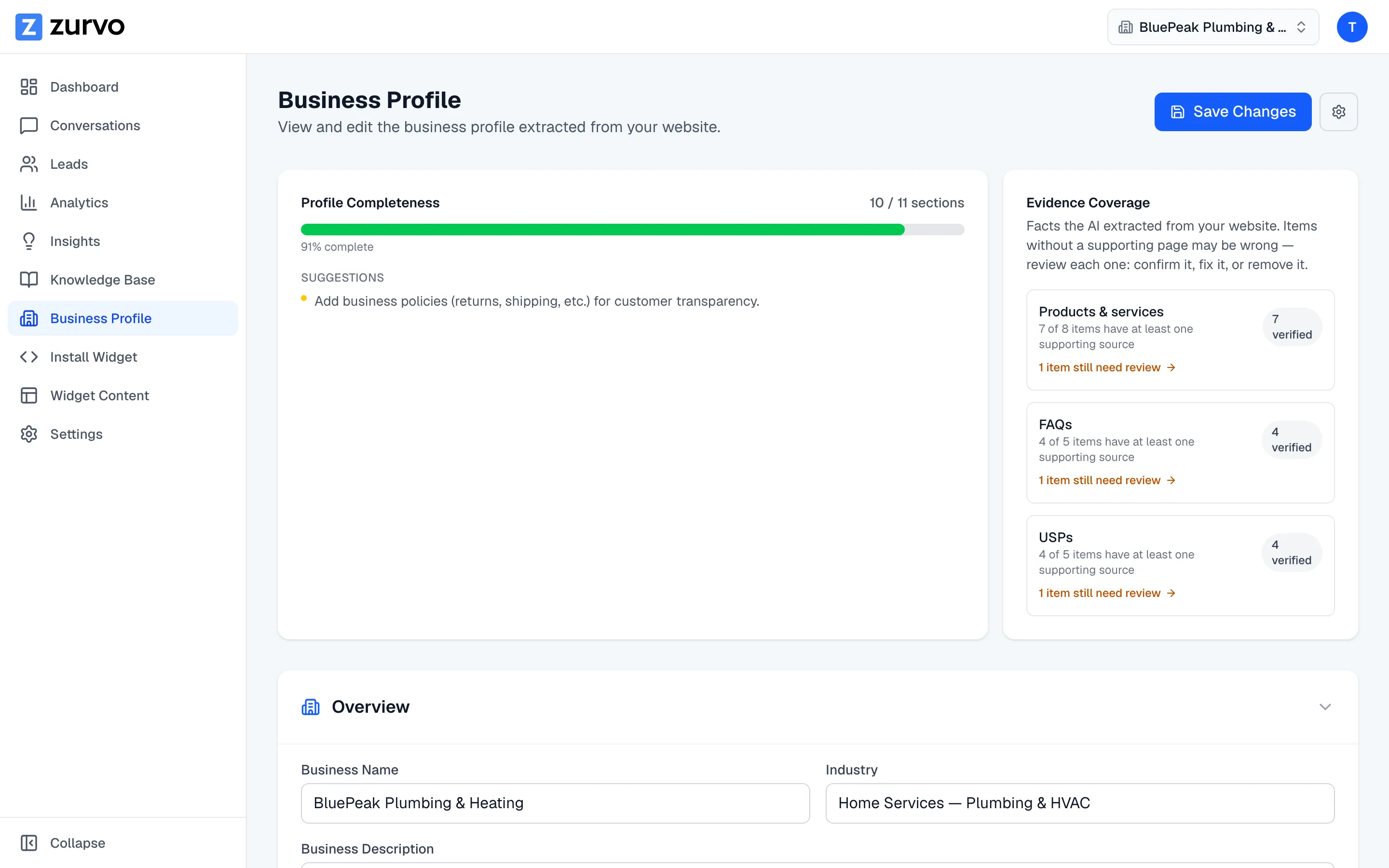Go to Dashboard in the sidebar
Viewport: 1389px width, 868px height.
pyautogui.click(x=123, y=87)
